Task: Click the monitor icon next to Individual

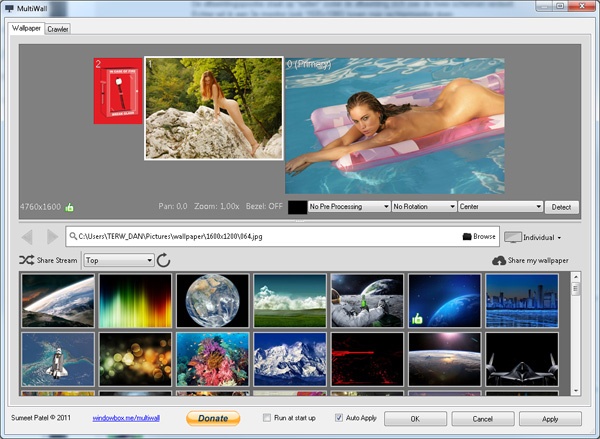Action: coord(512,237)
